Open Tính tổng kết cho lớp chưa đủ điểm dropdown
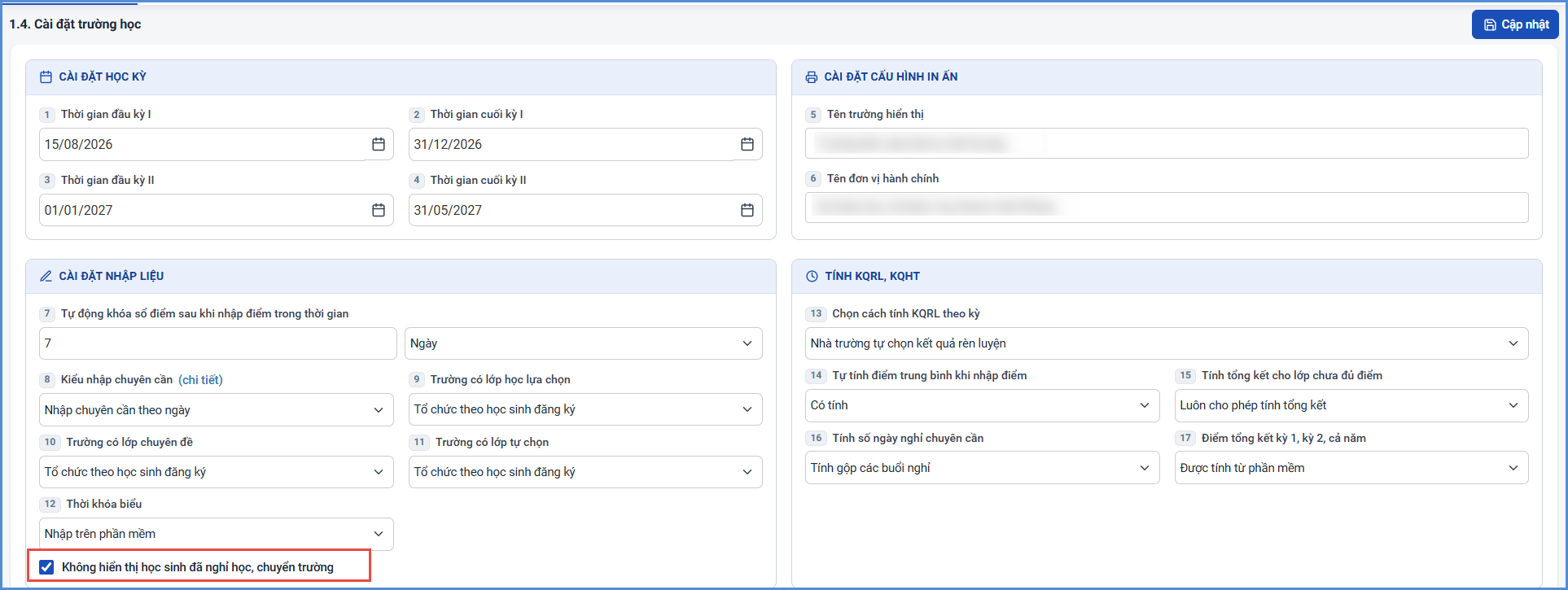 pos(1351,405)
